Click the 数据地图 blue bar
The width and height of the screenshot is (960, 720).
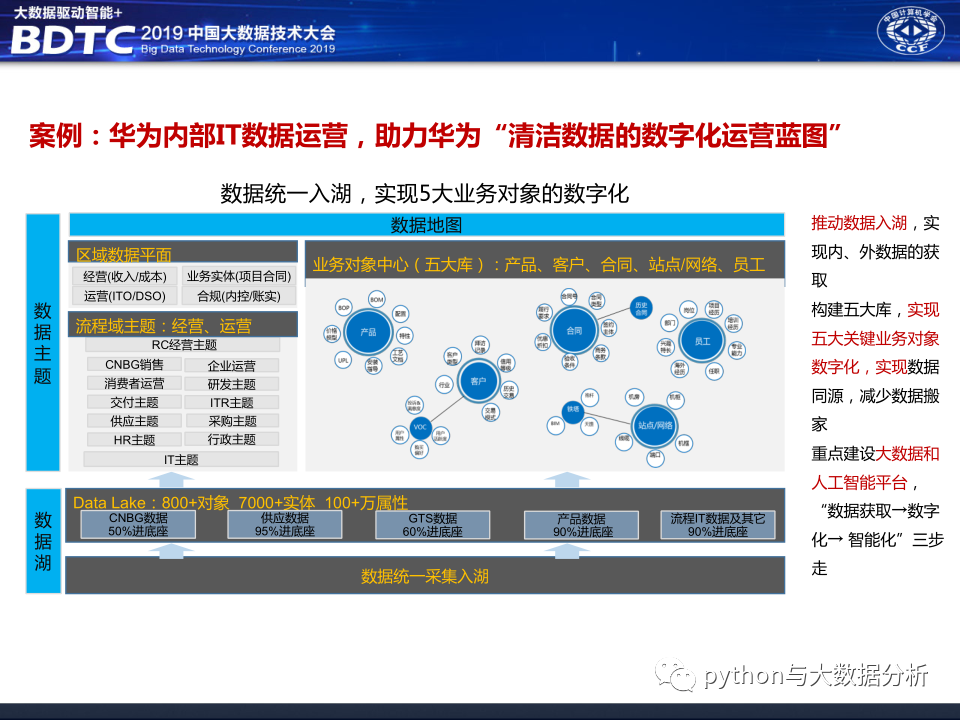[x=427, y=225]
